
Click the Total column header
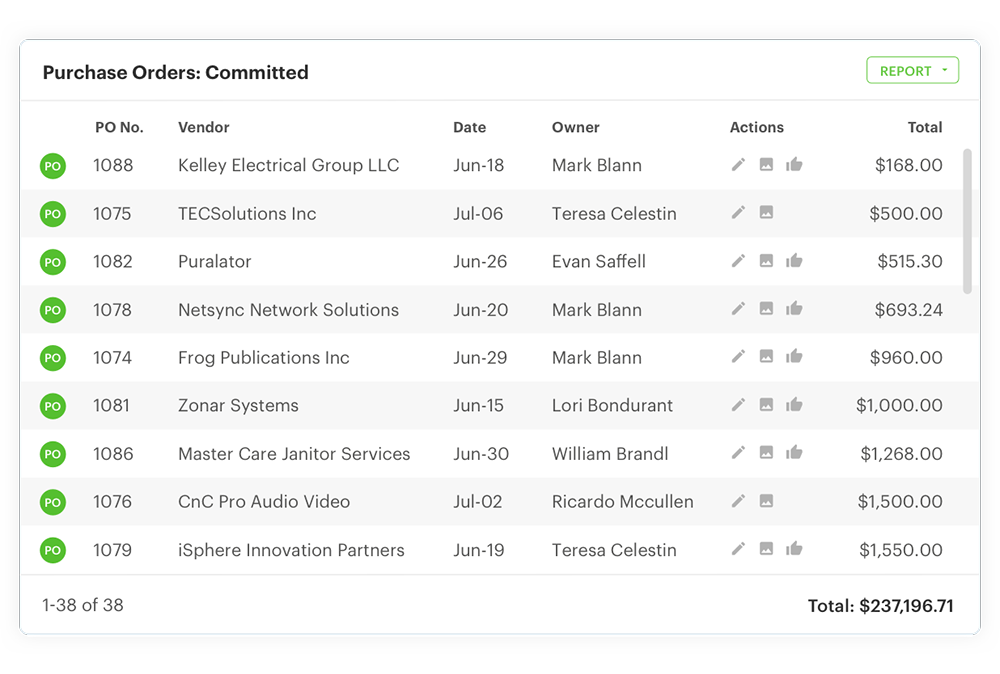[x=924, y=127]
